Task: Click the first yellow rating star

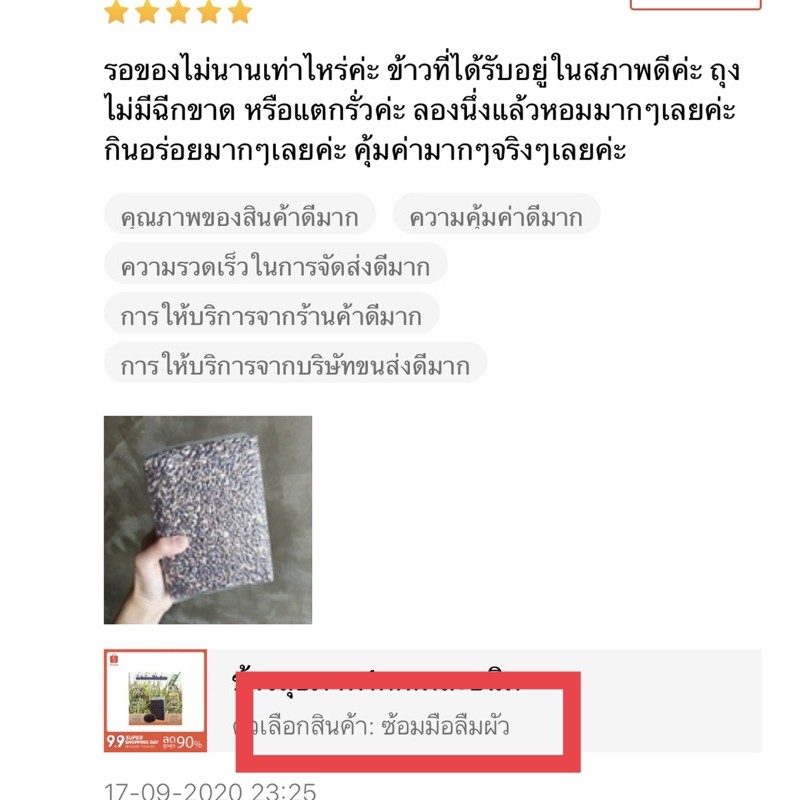Action: pyautogui.click(x=116, y=12)
